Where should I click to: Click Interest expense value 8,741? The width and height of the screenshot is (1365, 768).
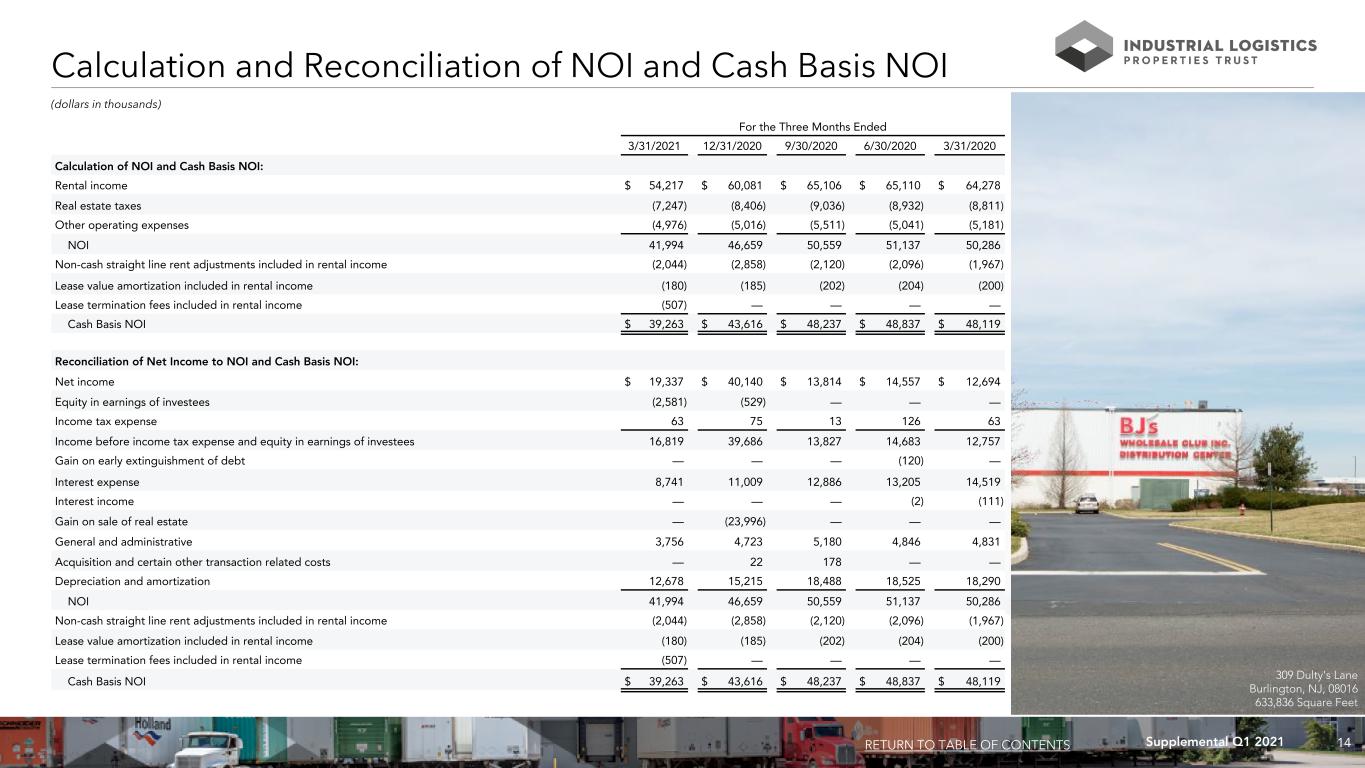pos(668,481)
